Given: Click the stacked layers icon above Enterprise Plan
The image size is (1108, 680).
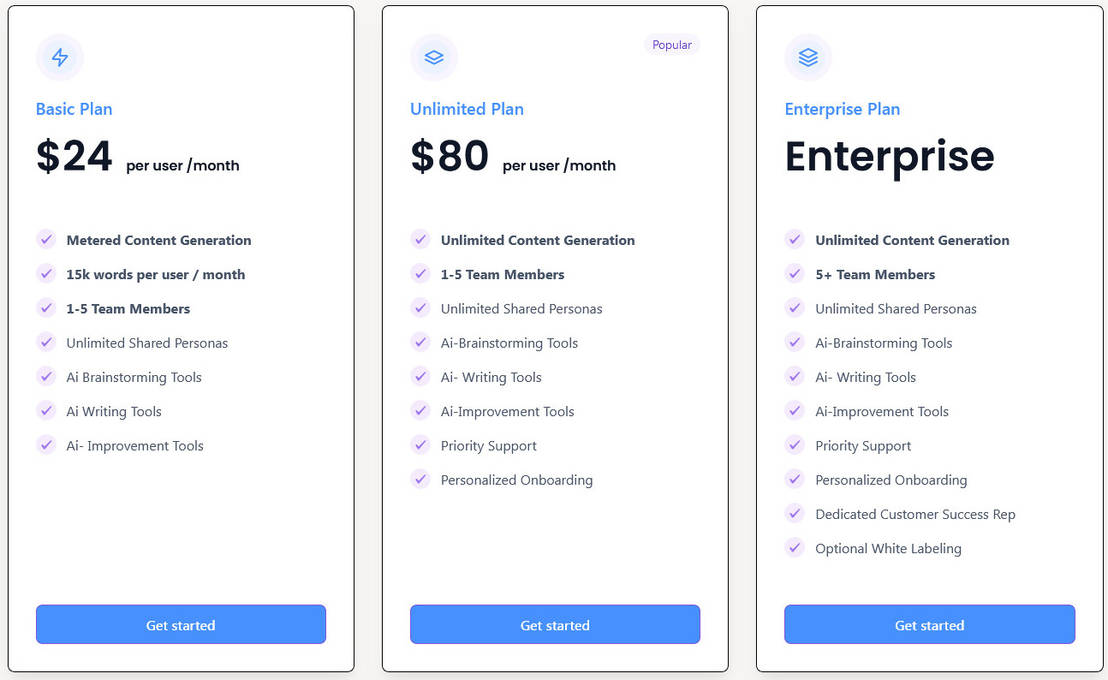Looking at the screenshot, I should pos(808,57).
